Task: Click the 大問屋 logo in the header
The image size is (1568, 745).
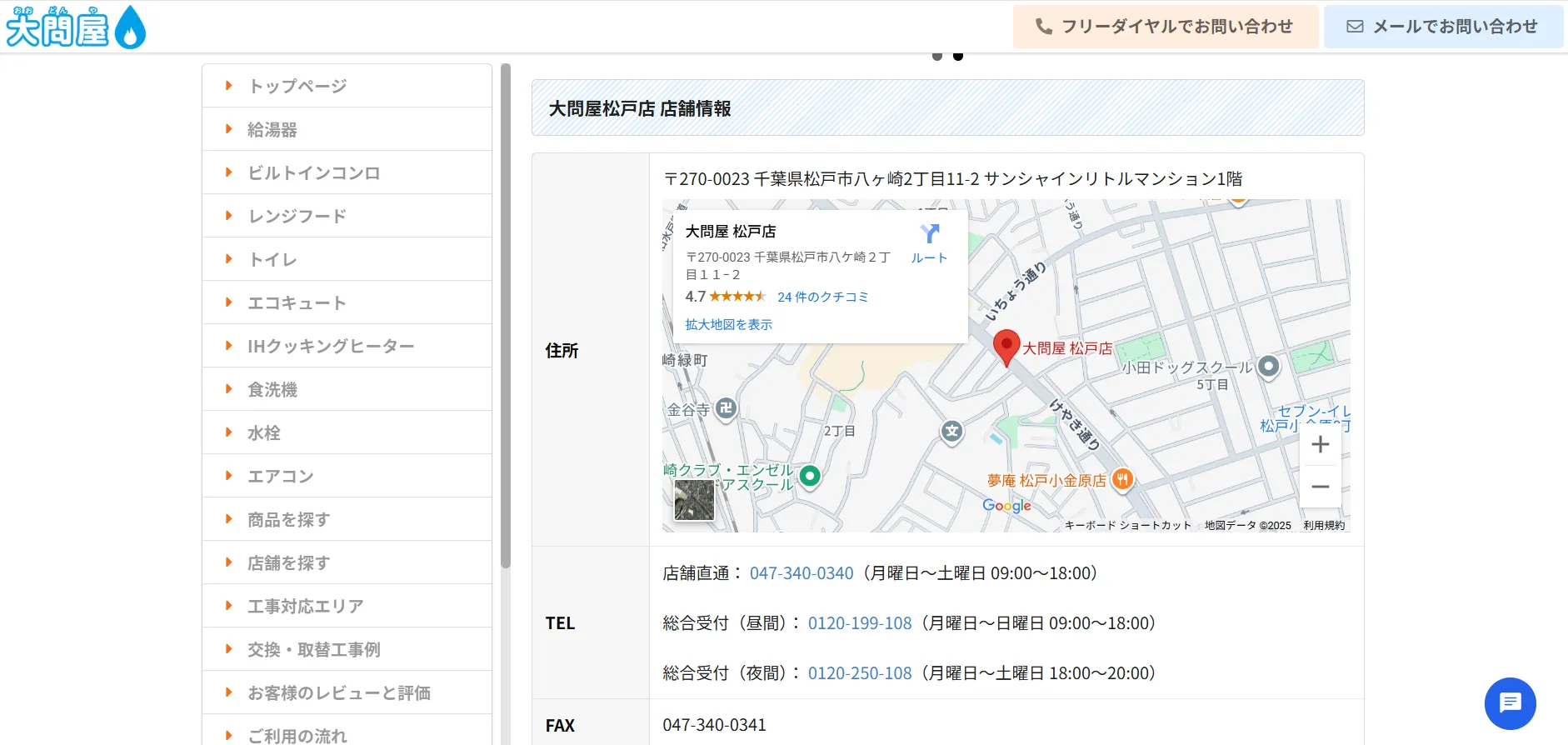Action: tap(76, 27)
